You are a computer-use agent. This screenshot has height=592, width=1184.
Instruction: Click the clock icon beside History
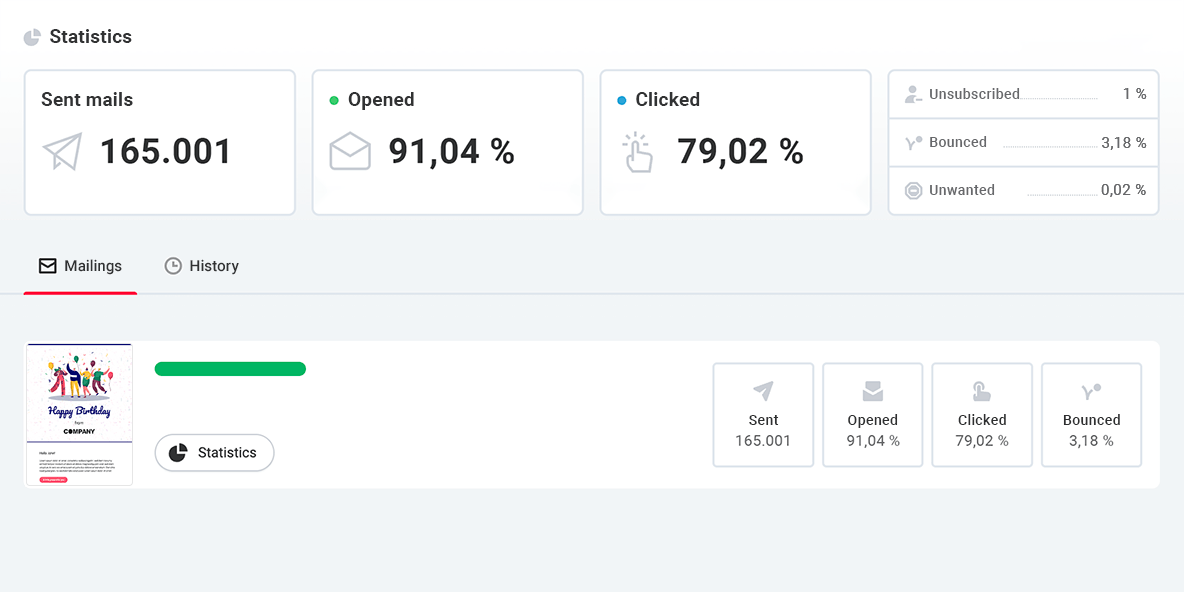tap(173, 266)
